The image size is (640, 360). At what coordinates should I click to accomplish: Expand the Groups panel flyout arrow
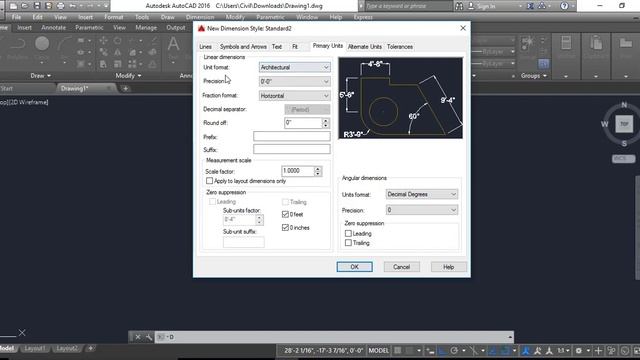(545, 76)
